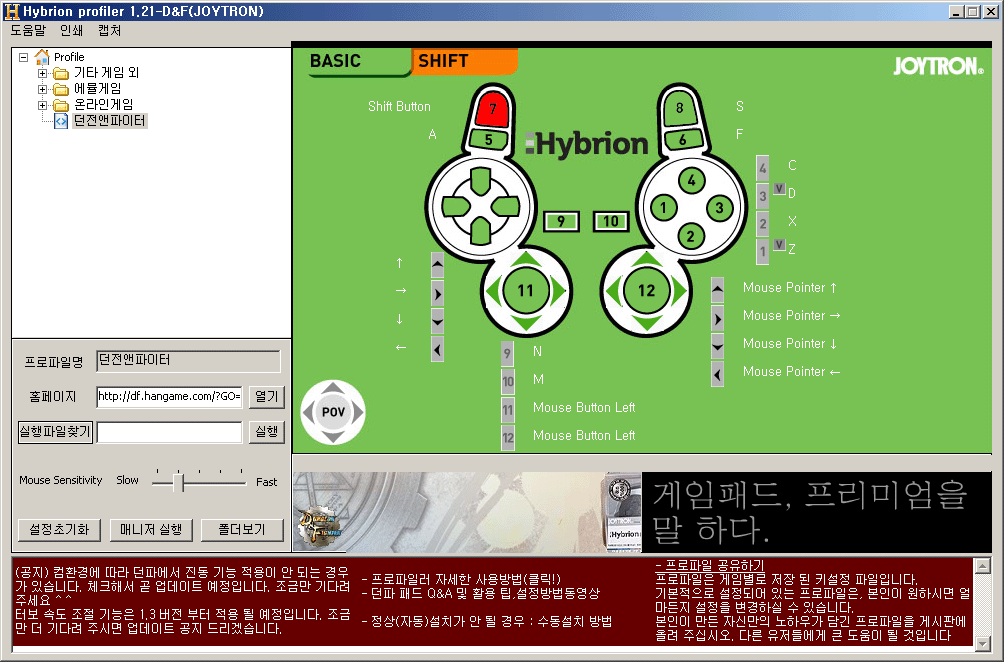Click Mouse Pointer right mapping slot
Viewport: 1004px width, 662px height.
point(717,318)
